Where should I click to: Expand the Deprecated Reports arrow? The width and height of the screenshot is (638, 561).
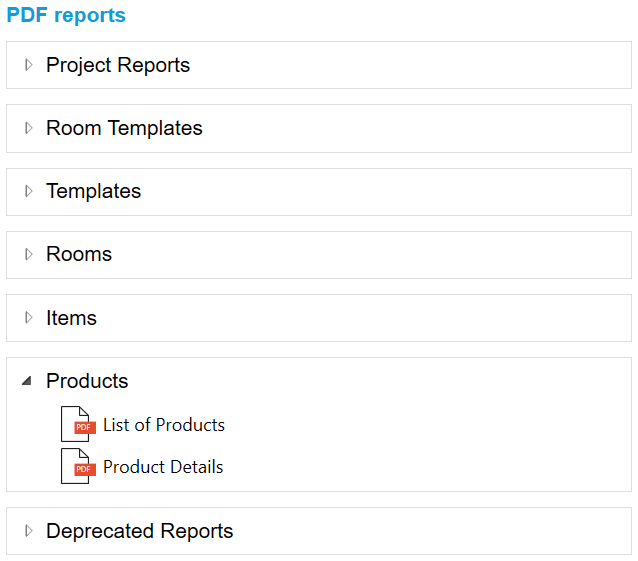[x=28, y=531]
